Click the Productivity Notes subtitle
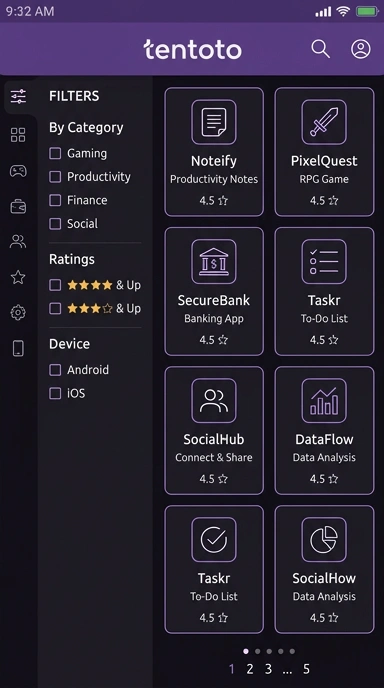Screen dimensions: 384x688 click(214, 179)
